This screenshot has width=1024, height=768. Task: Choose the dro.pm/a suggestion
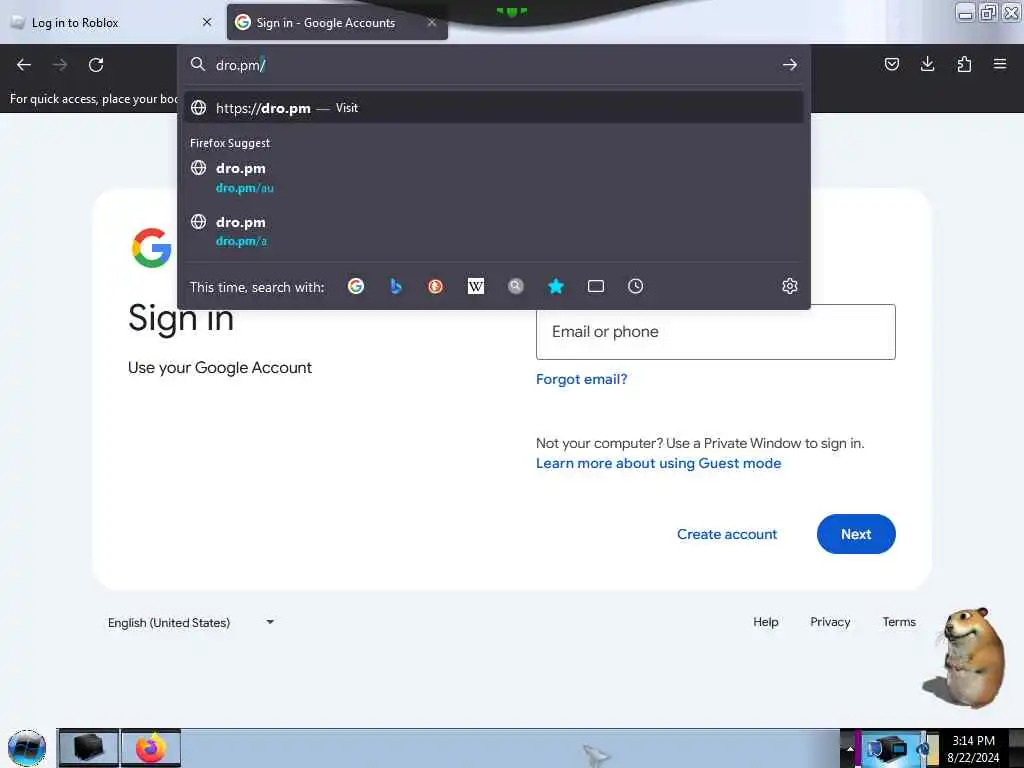pos(494,231)
